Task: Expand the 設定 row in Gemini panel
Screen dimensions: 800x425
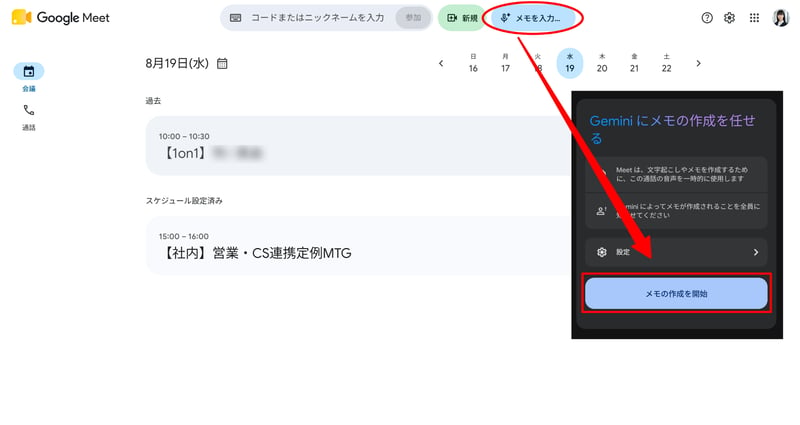Action: [x=676, y=252]
